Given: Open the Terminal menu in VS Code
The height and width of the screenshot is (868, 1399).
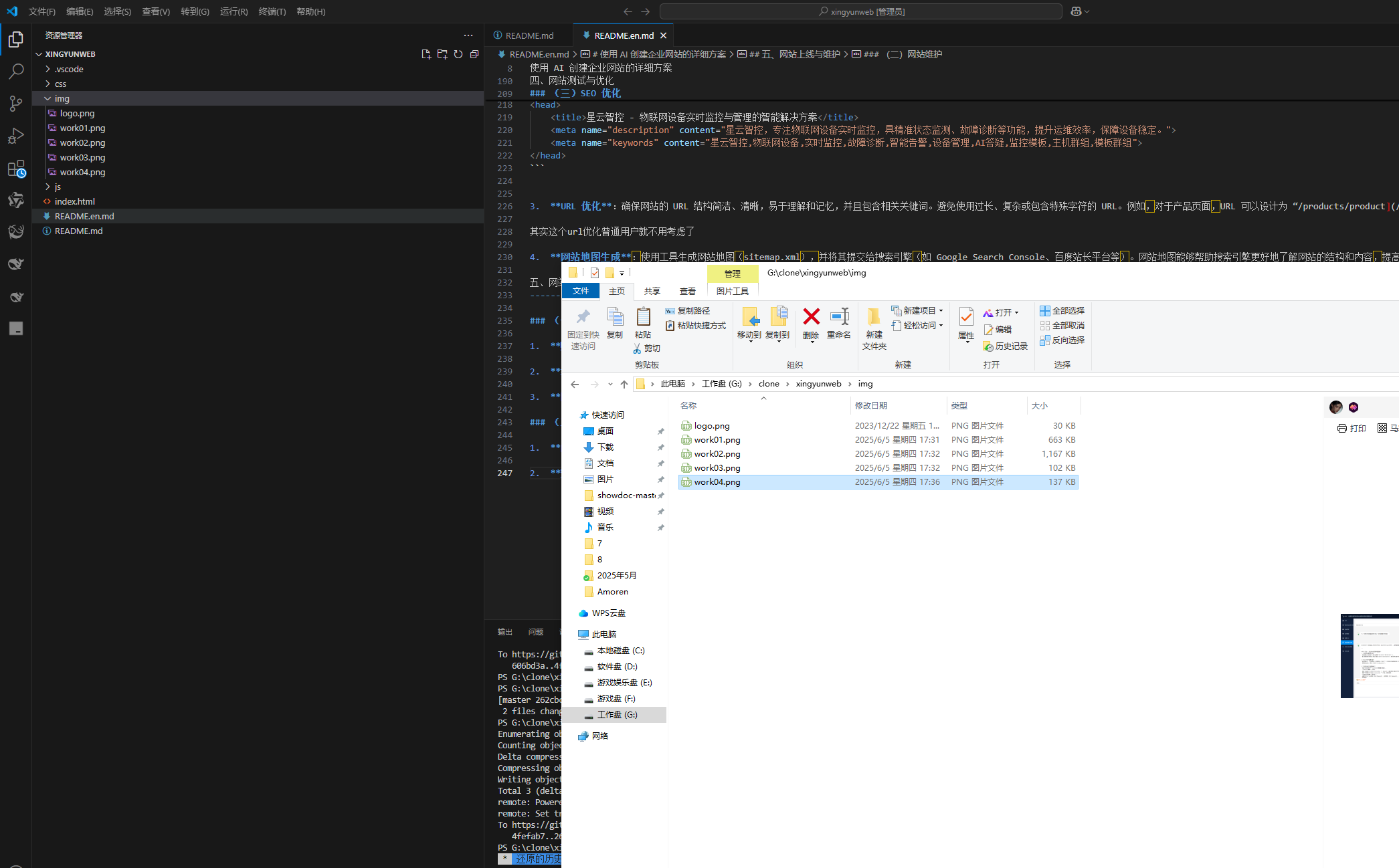Looking at the screenshot, I should click(x=272, y=11).
